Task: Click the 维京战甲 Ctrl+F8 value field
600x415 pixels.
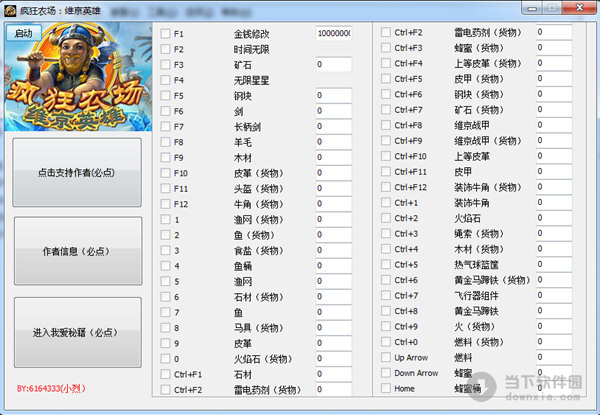Action: (554, 125)
